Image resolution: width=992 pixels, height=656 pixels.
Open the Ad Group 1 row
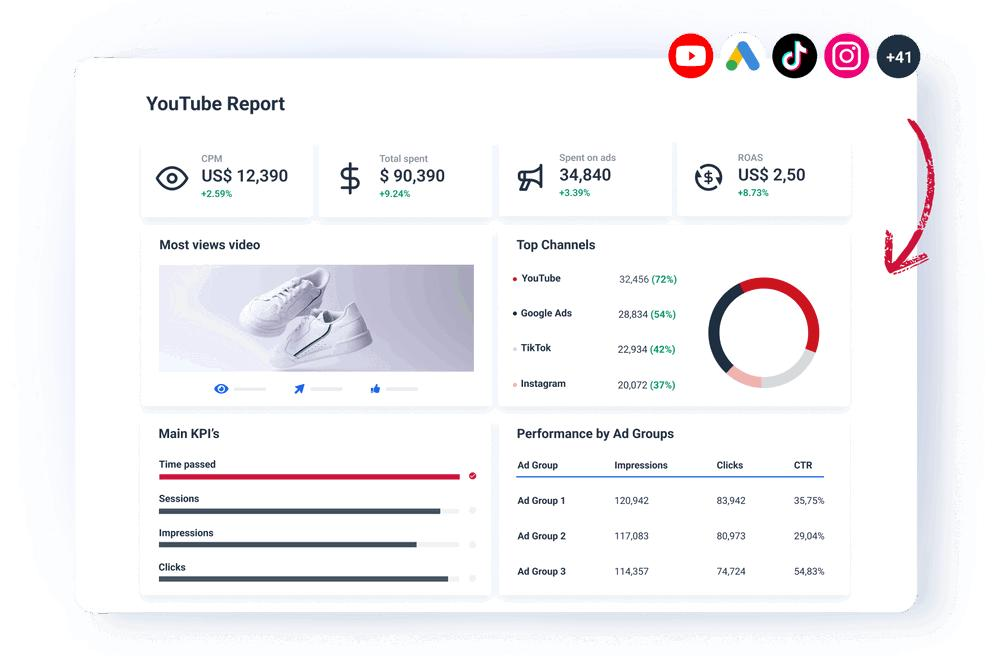tap(671, 500)
